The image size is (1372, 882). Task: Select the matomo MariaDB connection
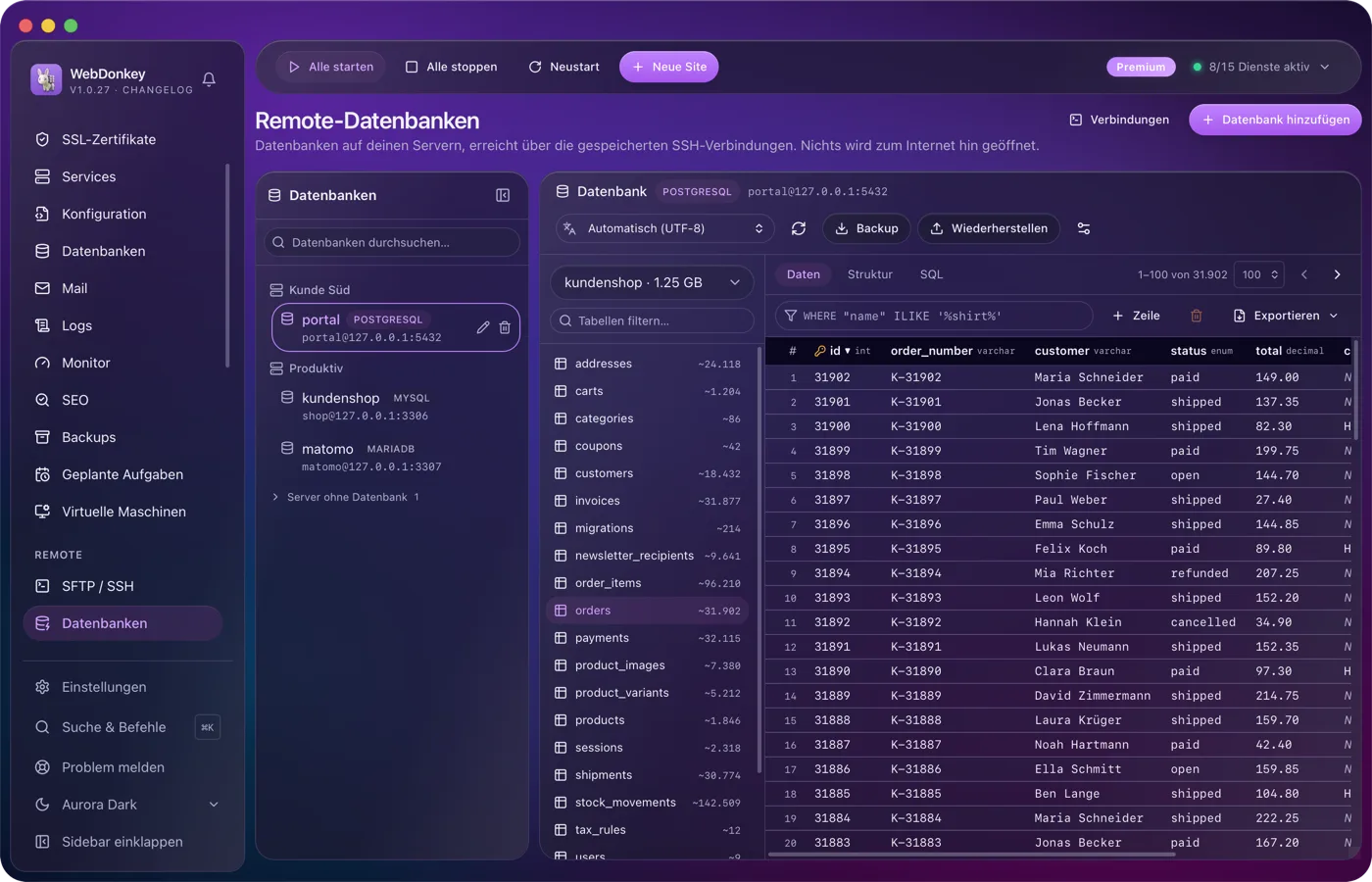396,458
